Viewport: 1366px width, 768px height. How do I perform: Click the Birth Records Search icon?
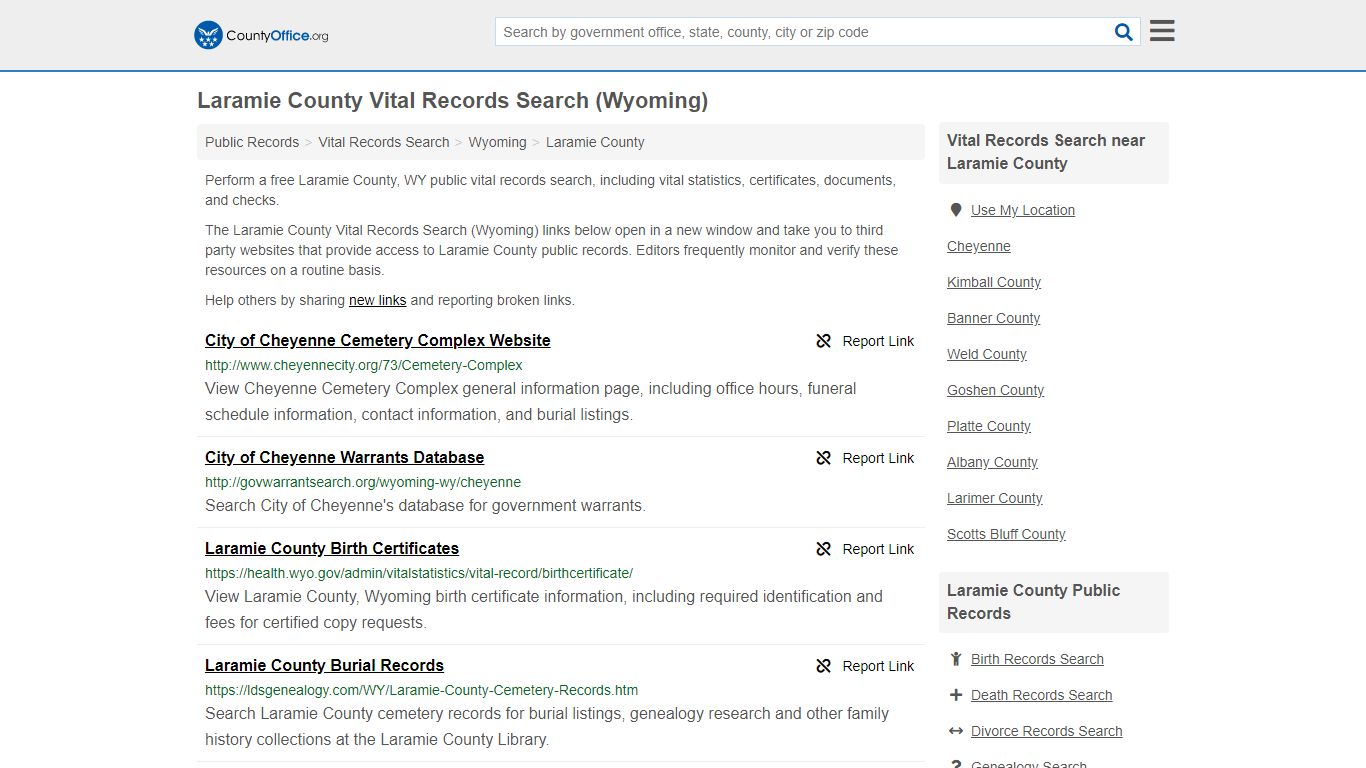[x=956, y=659]
